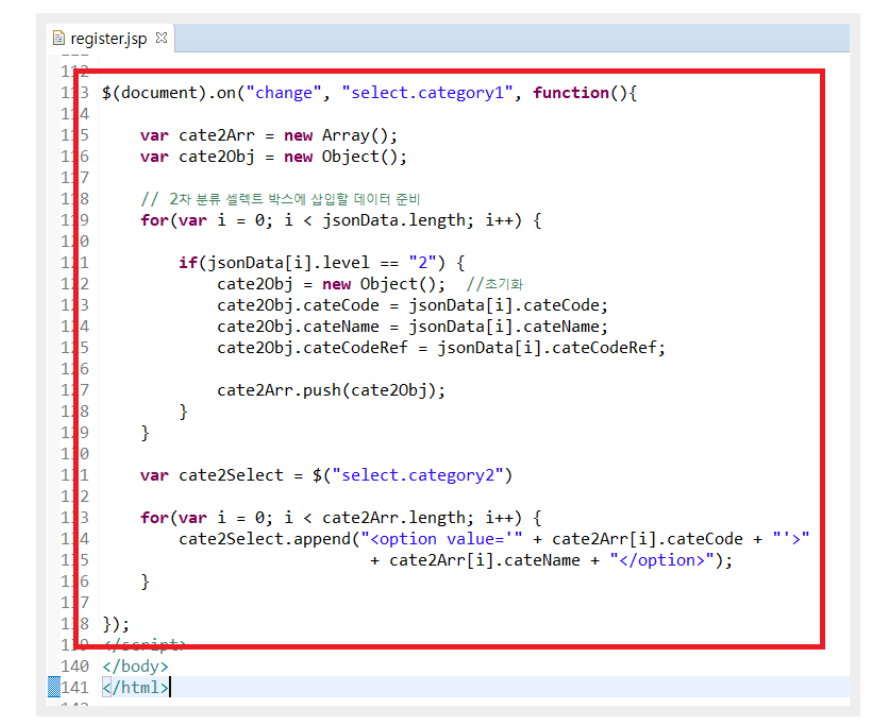Click the cate2Obj.cateCode assignment line
The height and width of the screenshot is (725, 870).
point(412,306)
